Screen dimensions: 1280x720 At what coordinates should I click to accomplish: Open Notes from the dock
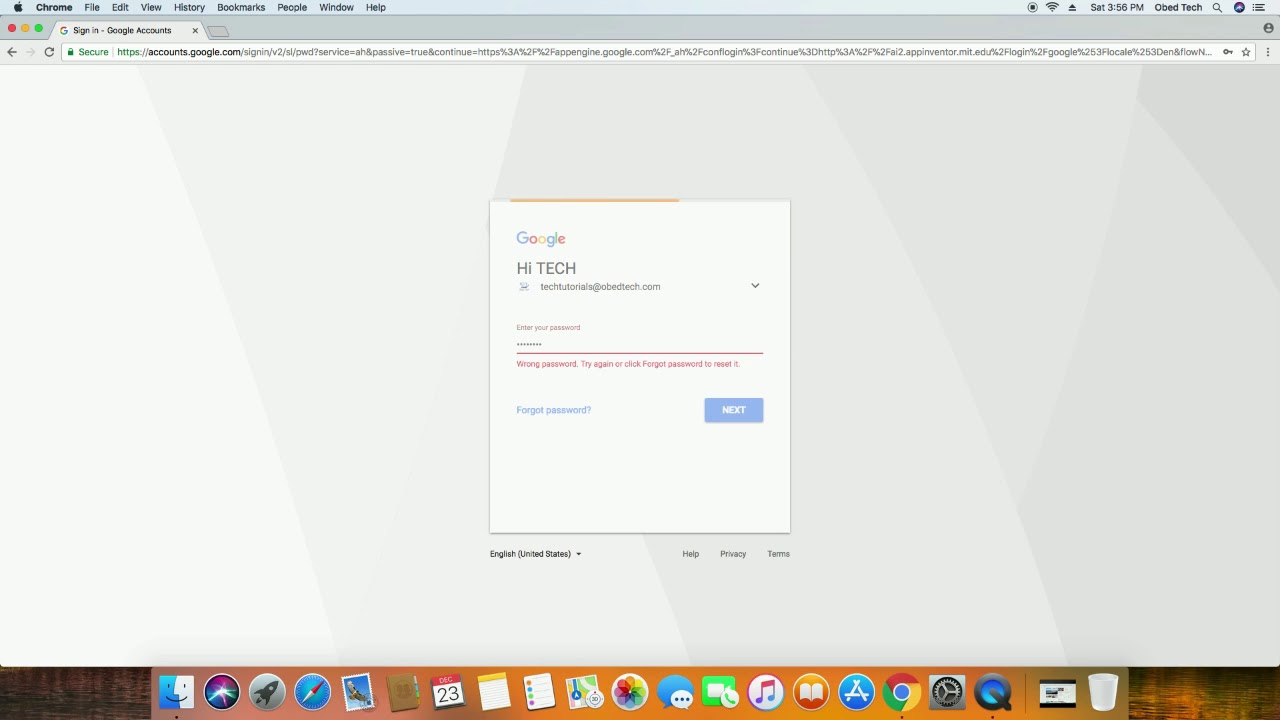click(x=494, y=692)
